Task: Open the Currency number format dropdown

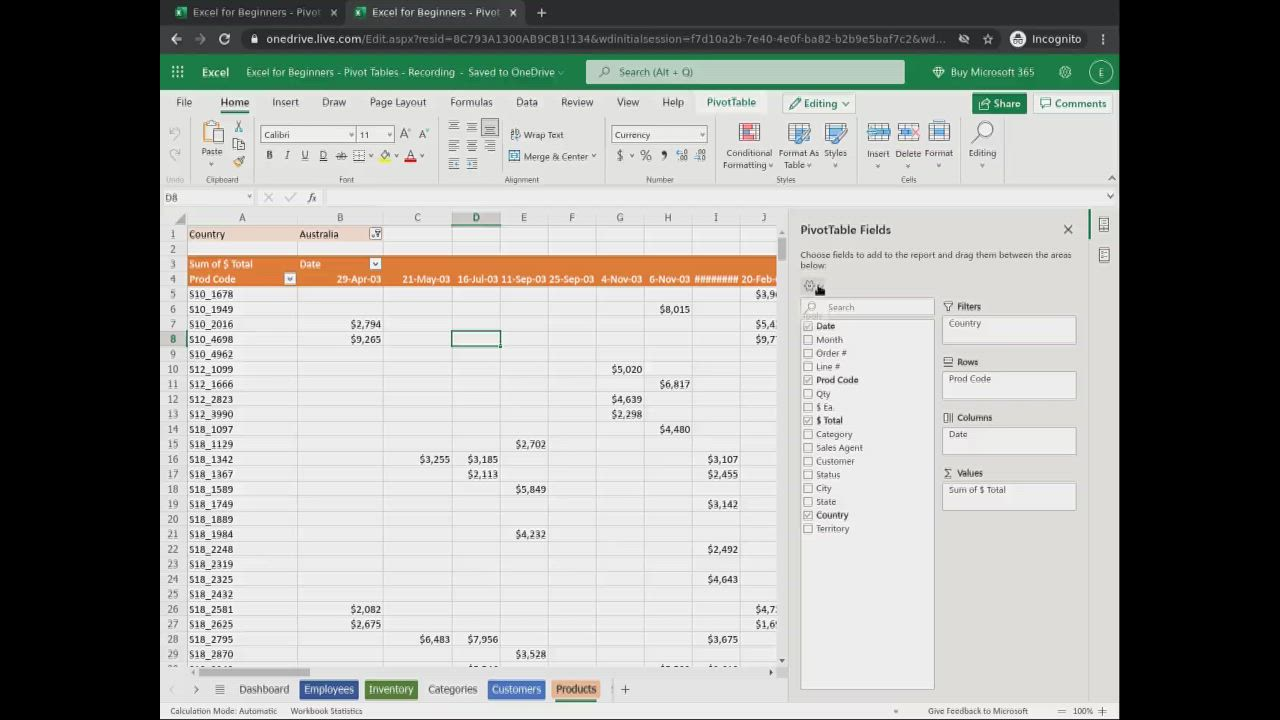Action: click(x=701, y=135)
